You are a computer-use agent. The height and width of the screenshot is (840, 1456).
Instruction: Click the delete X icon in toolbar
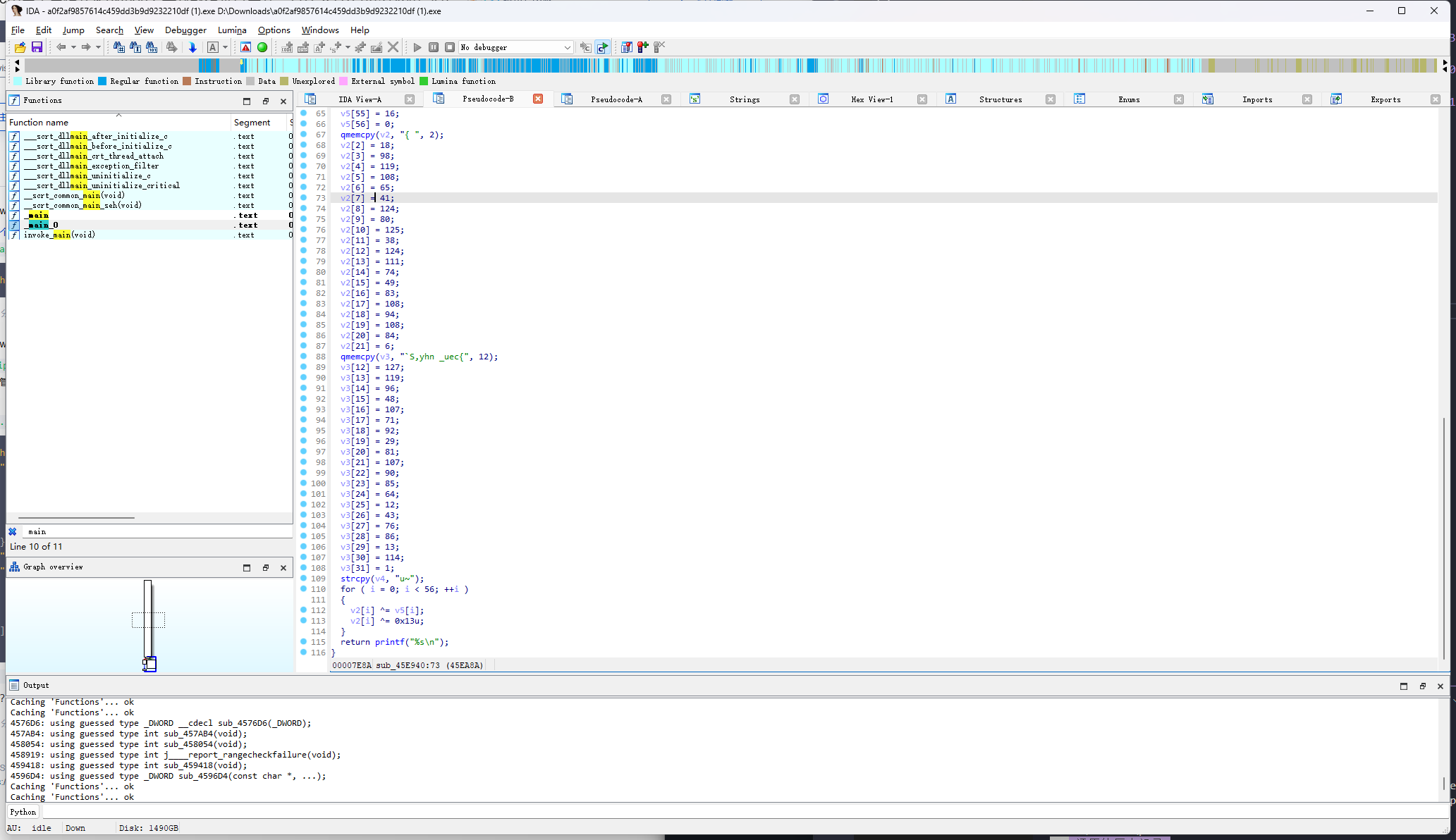pos(393,47)
